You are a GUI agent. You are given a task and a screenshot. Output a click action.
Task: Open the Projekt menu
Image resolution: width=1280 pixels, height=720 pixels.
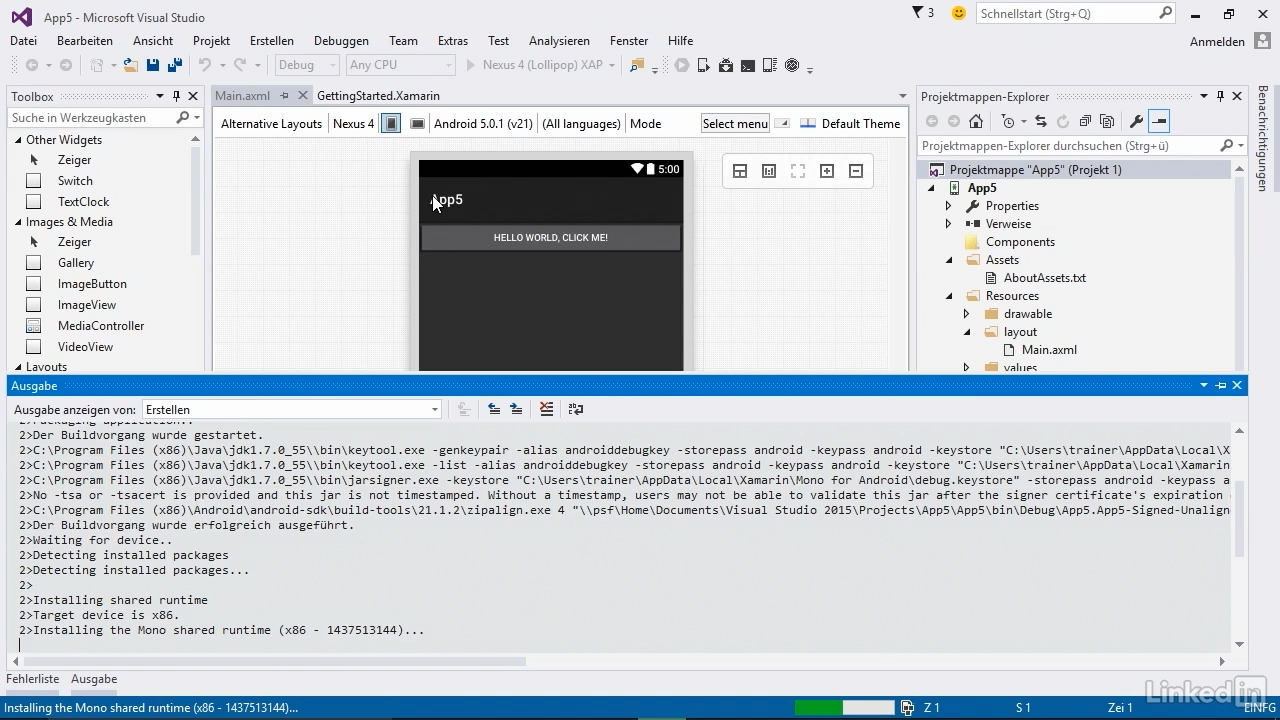212,41
